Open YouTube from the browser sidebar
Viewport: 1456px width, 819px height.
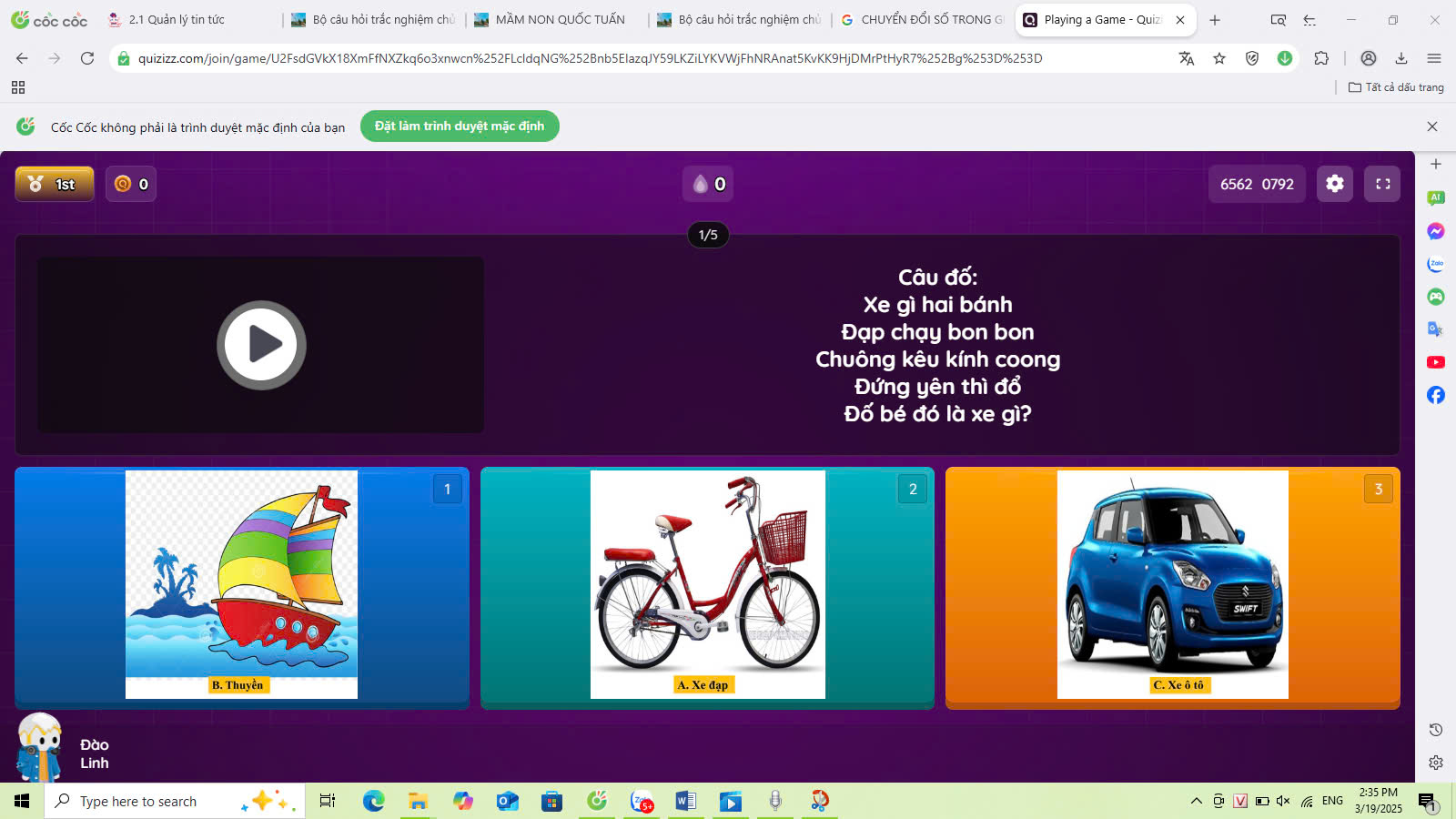(1435, 362)
